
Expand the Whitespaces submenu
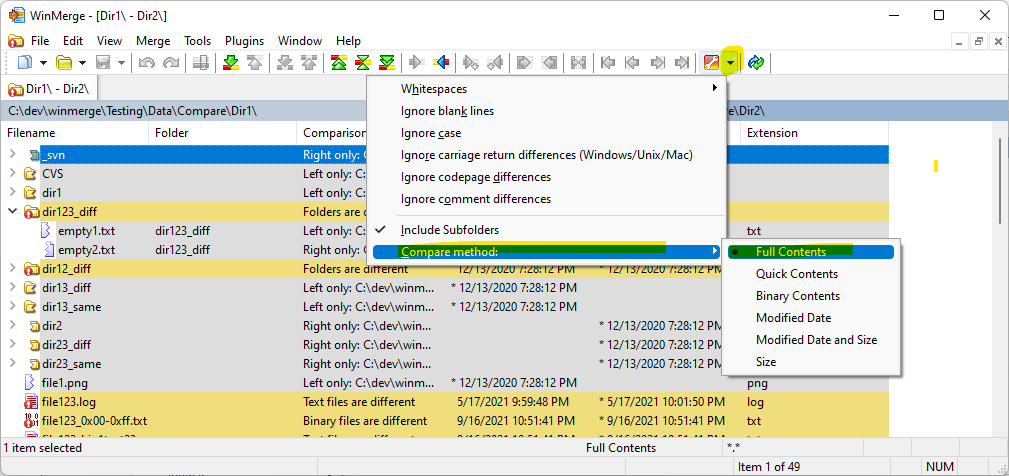(547, 89)
